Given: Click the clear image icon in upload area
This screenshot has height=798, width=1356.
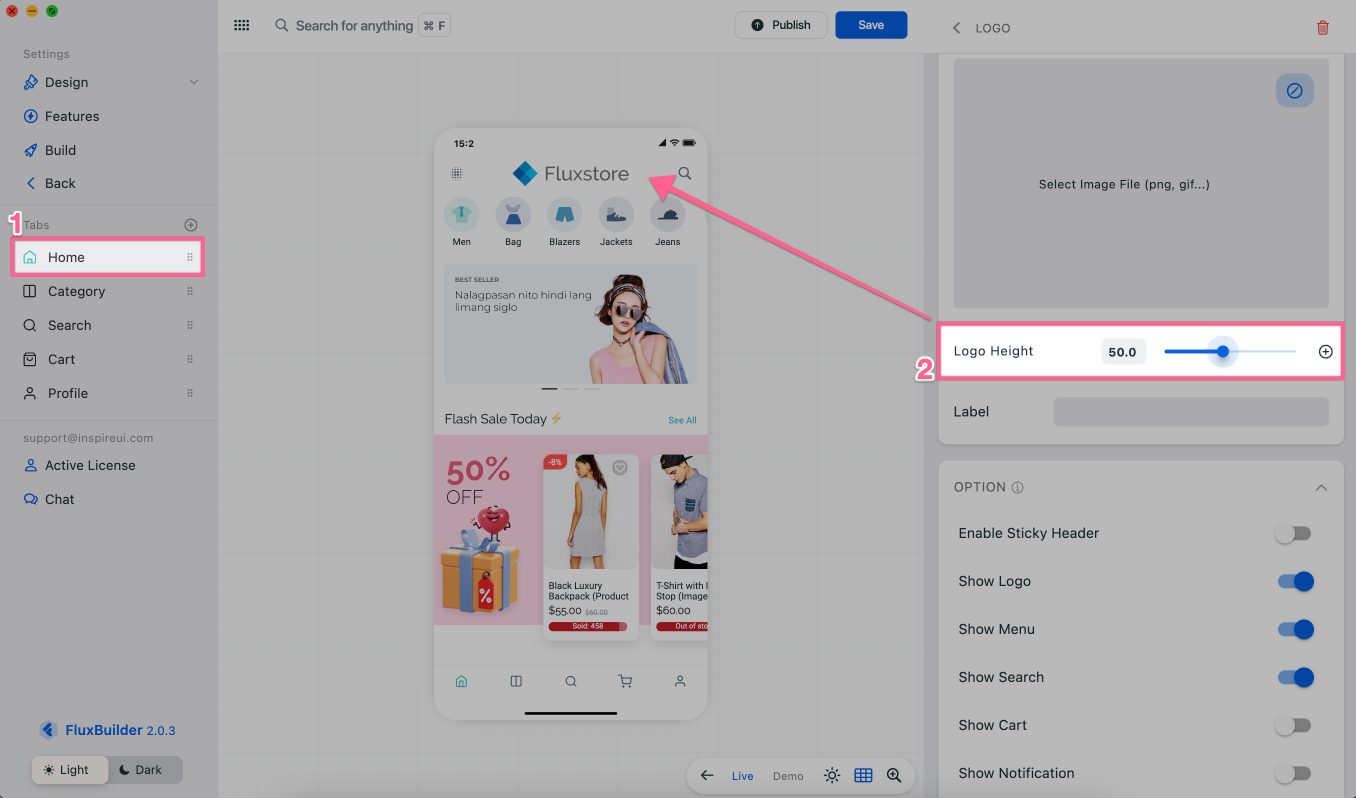Looking at the screenshot, I should pyautogui.click(x=1294, y=91).
